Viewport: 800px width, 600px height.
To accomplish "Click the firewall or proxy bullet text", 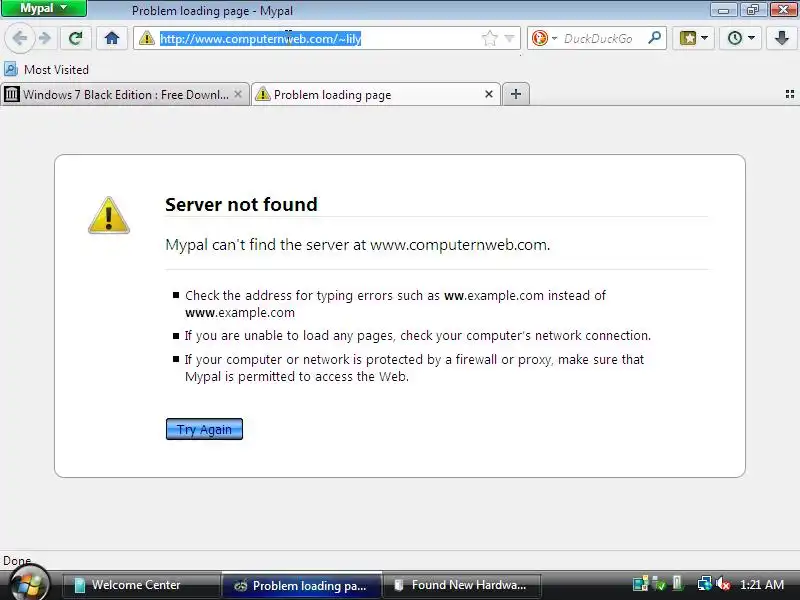I will tap(414, 368).
